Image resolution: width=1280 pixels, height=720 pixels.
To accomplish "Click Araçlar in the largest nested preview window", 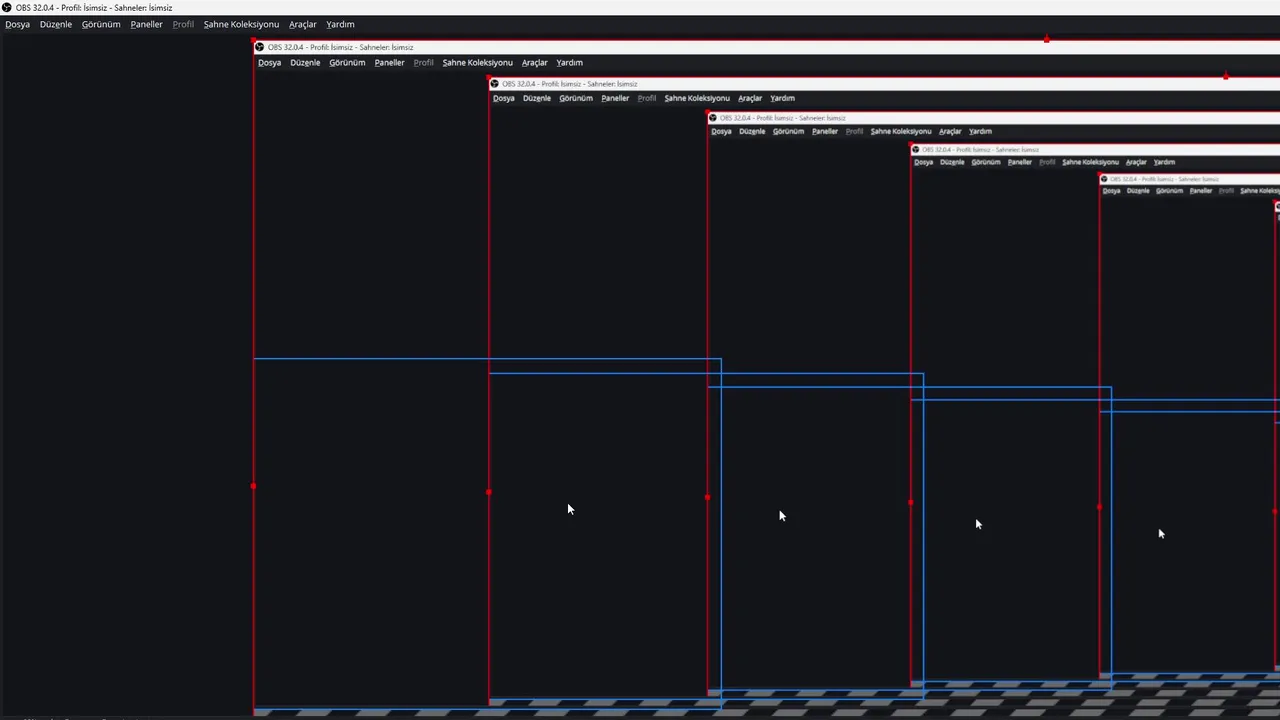I will coord(534,62).
